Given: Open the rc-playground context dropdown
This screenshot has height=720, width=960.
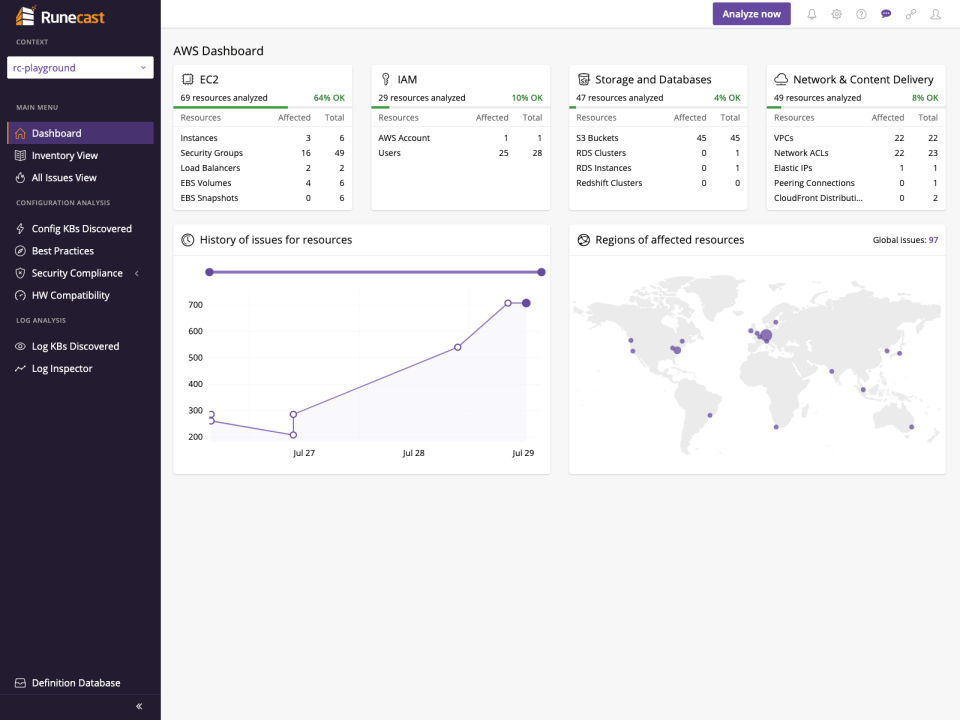Looking at the screenshot, I should point(80,67).
